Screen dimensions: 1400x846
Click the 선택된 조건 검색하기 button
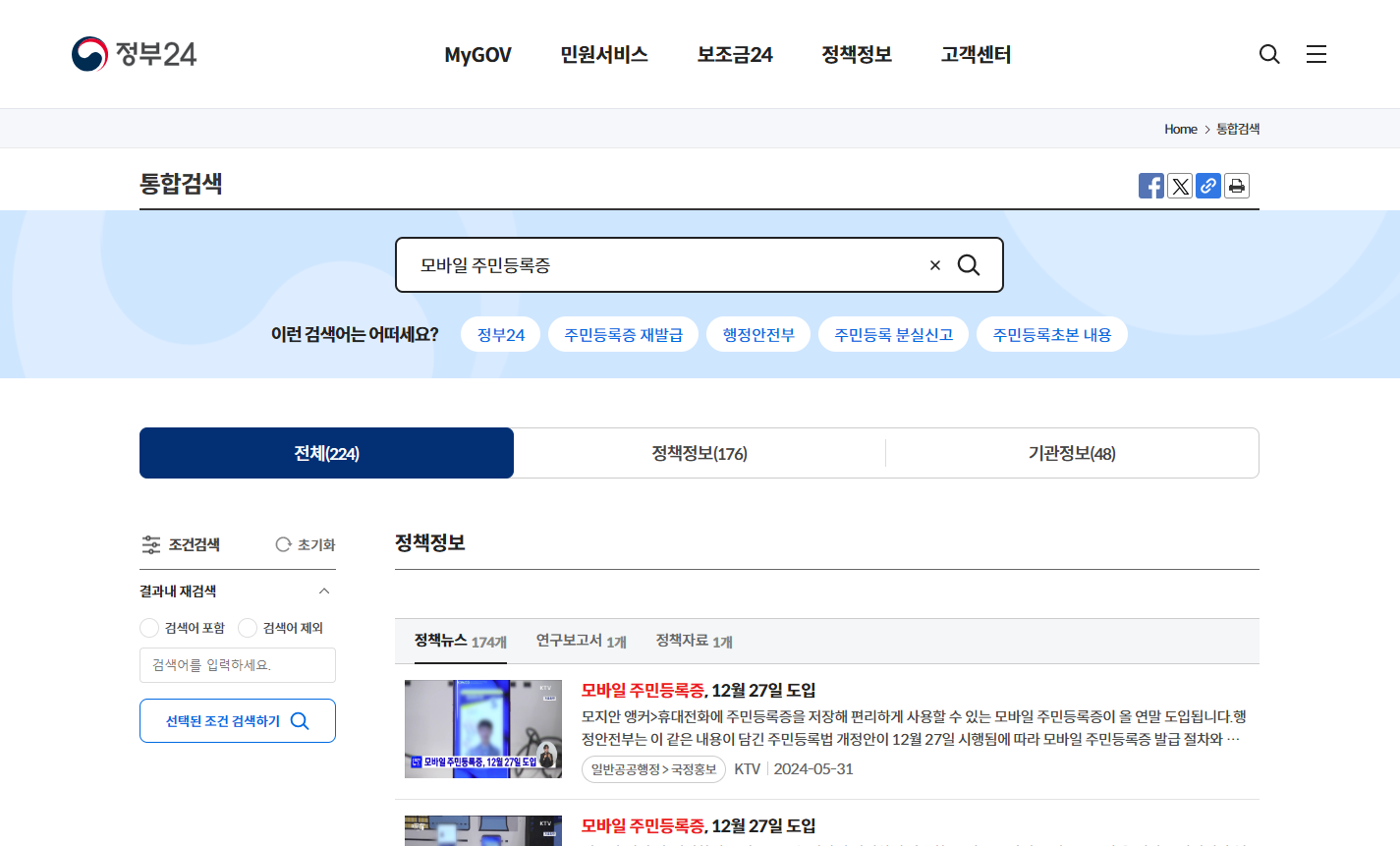(238, 721)
